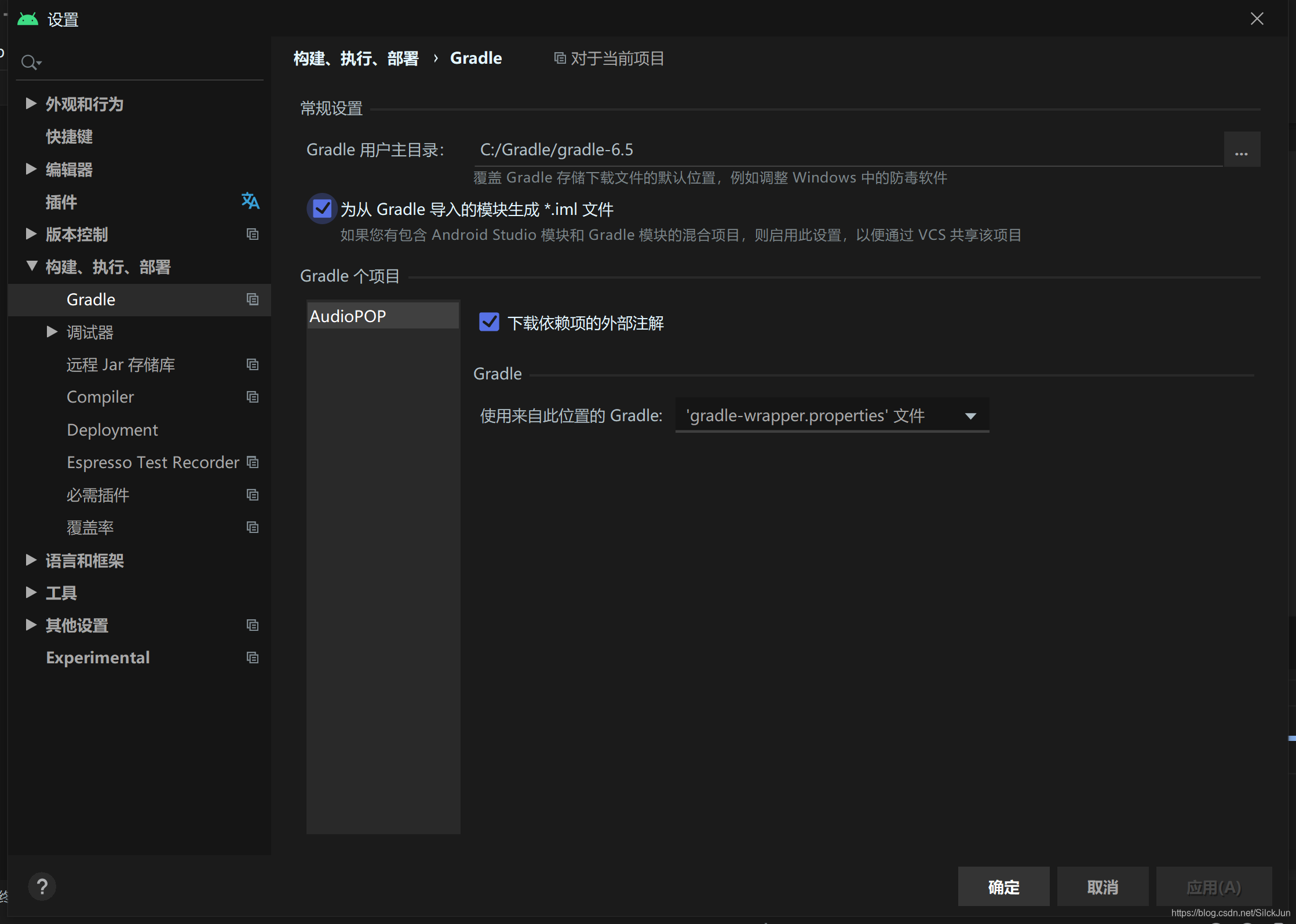Click the Gradle 用户主目录 path field
This screenshot has width=1296, height=924.
[849, 149]
